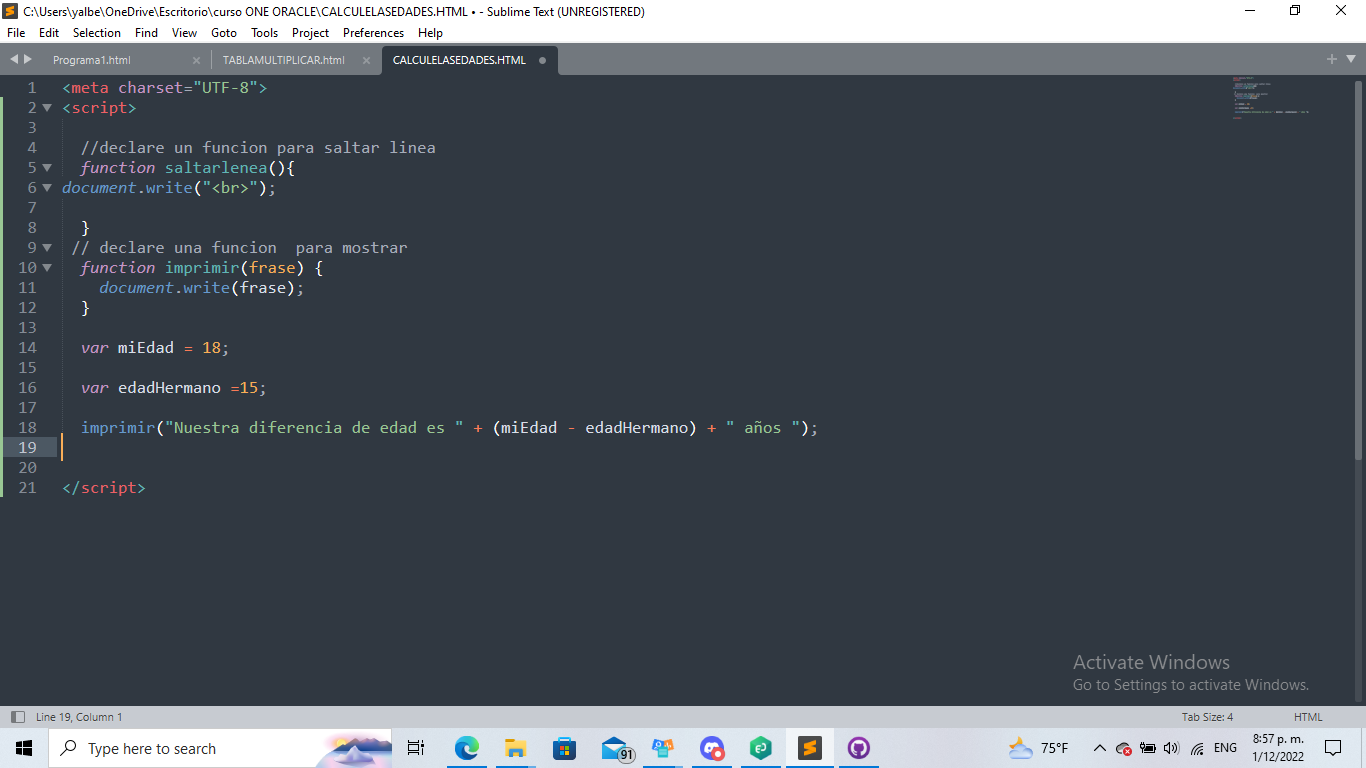Click the comment about saltar linea
This screenshot has height=768, width=1366.
[258, 148]
